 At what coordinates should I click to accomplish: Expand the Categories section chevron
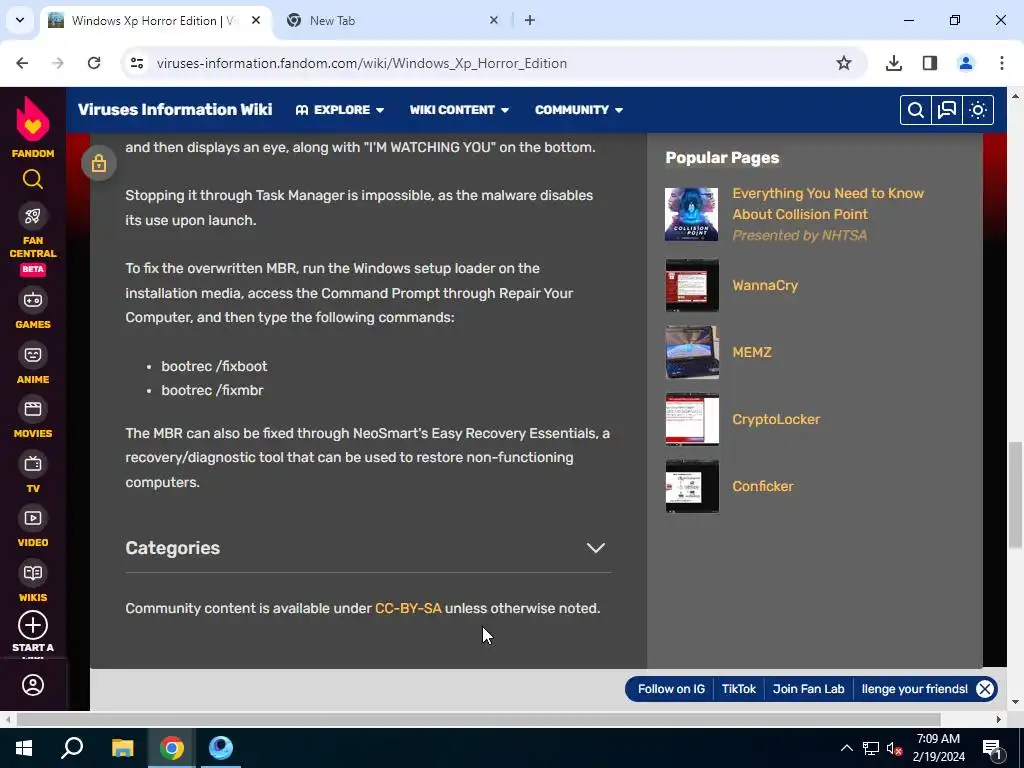coord(596,548)
